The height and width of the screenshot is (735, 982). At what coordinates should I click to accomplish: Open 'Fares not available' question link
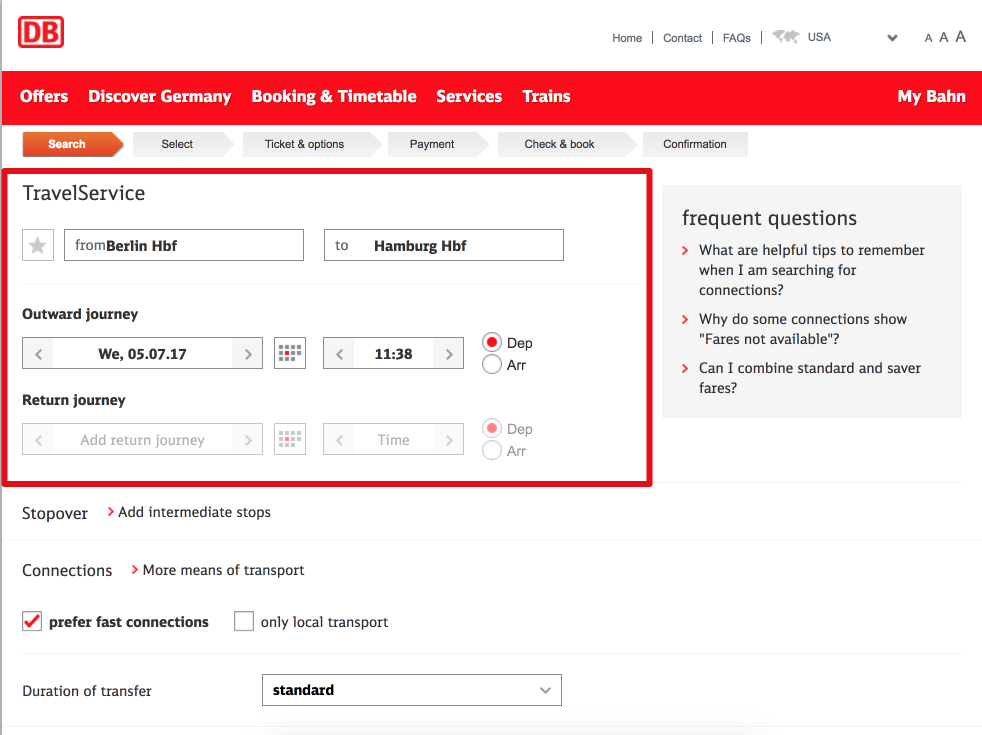coord(803,329)
